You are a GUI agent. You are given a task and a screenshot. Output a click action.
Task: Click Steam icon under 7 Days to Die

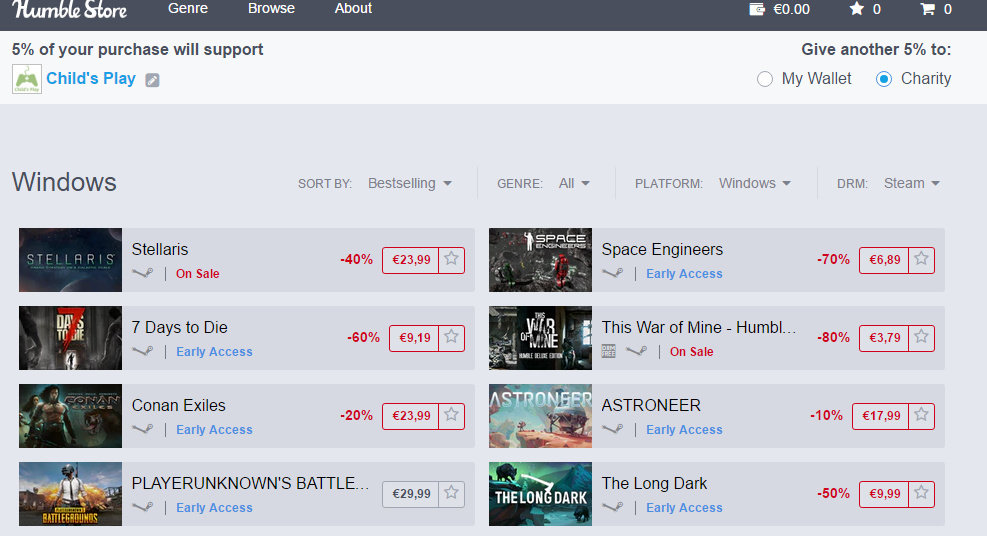click(143, 351)
